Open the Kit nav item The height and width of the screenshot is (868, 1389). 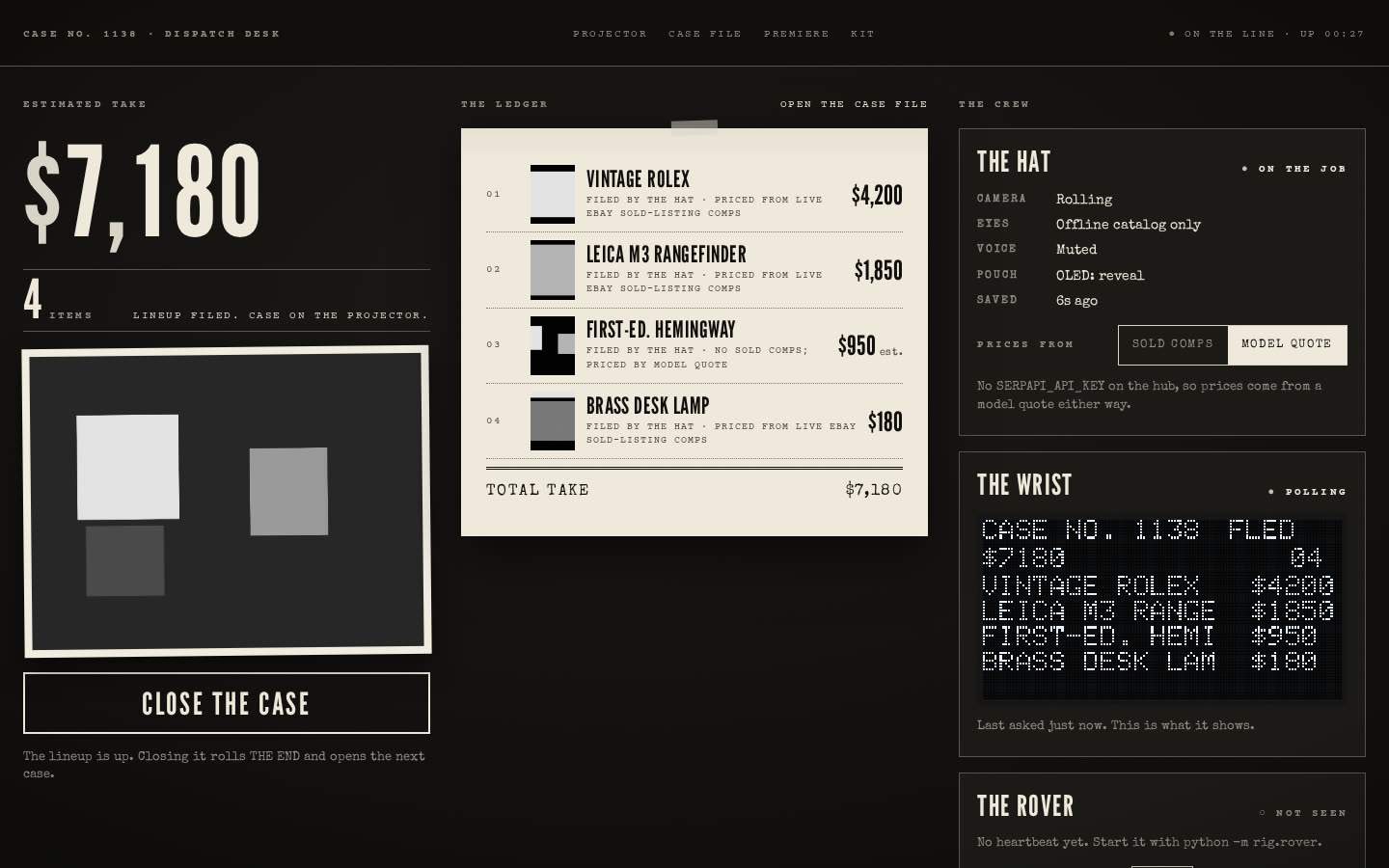click(862, 34)
